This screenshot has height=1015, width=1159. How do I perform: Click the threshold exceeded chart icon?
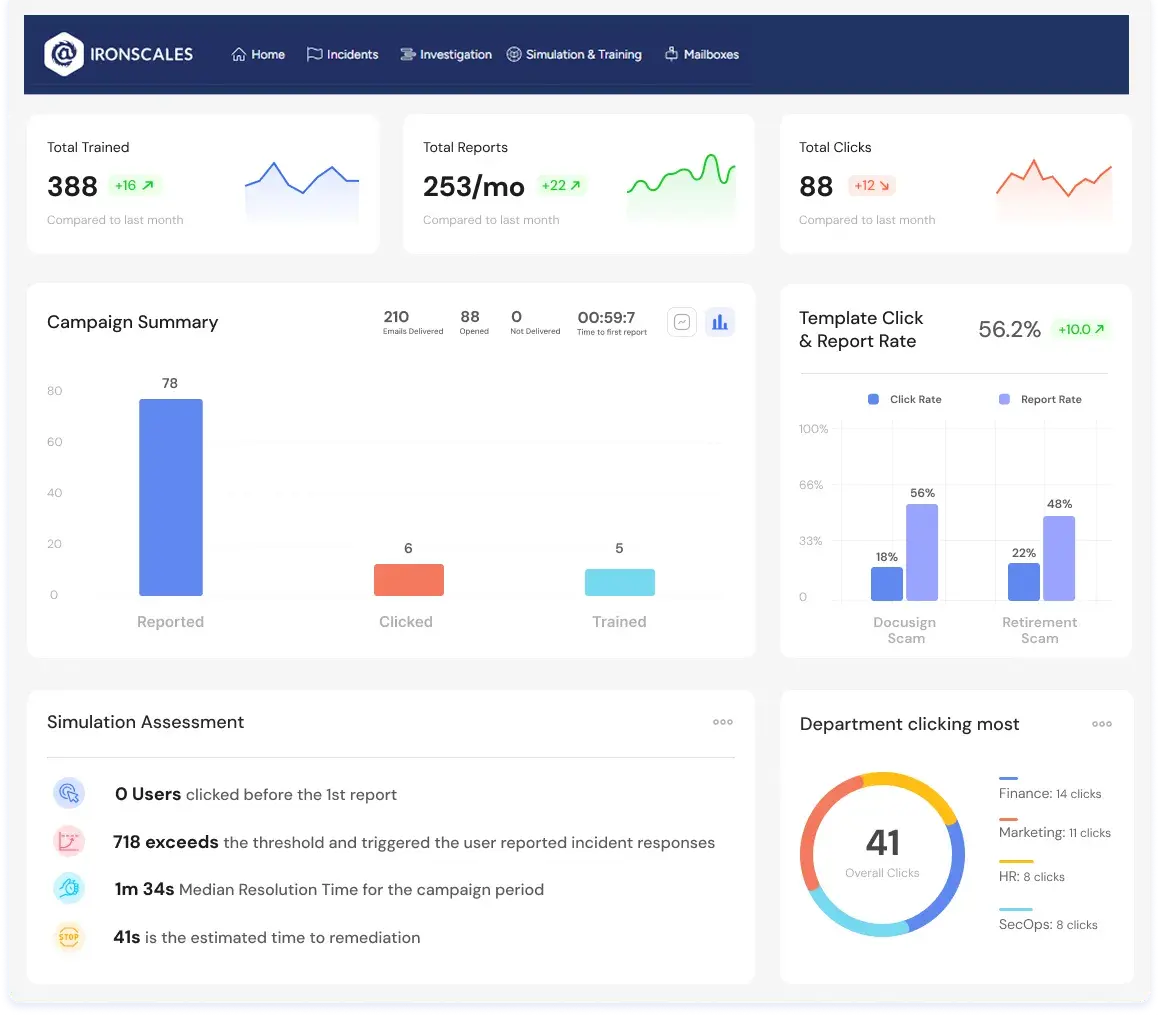click(x=69, y=842)
